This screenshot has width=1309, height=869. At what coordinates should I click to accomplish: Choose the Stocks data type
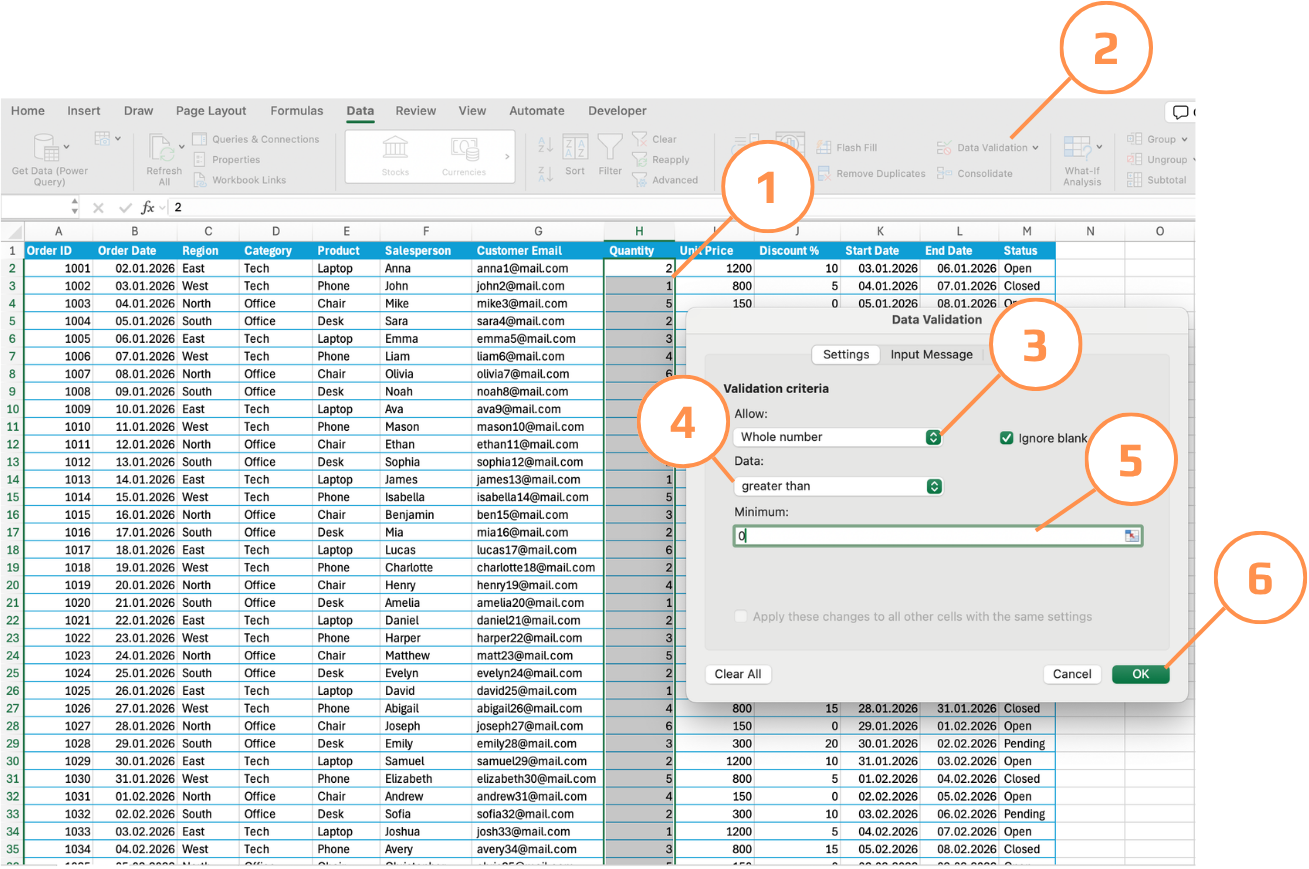click(395, 157)
